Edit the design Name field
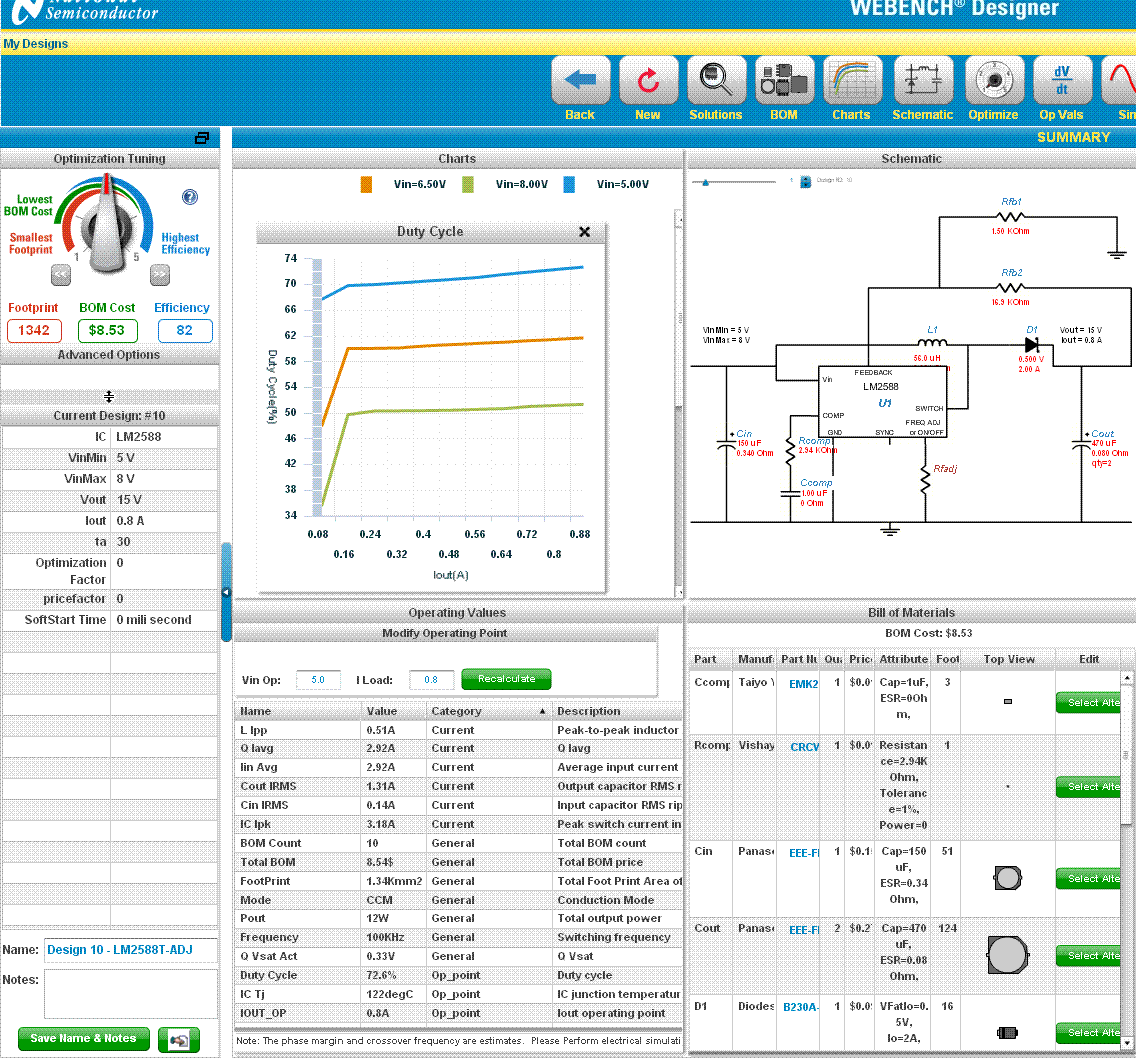This screenshot has width=1136, height=1058. pyautogui.click(x=130, y=950)
